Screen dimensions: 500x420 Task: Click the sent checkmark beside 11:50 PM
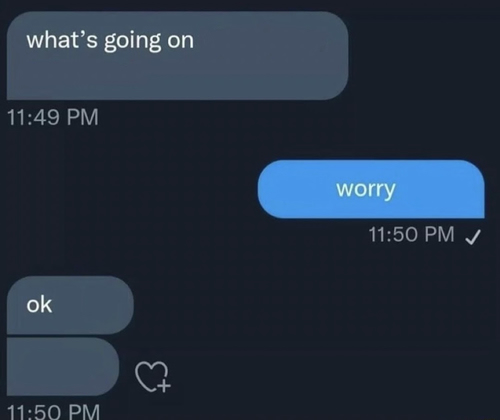pos(473,237)
